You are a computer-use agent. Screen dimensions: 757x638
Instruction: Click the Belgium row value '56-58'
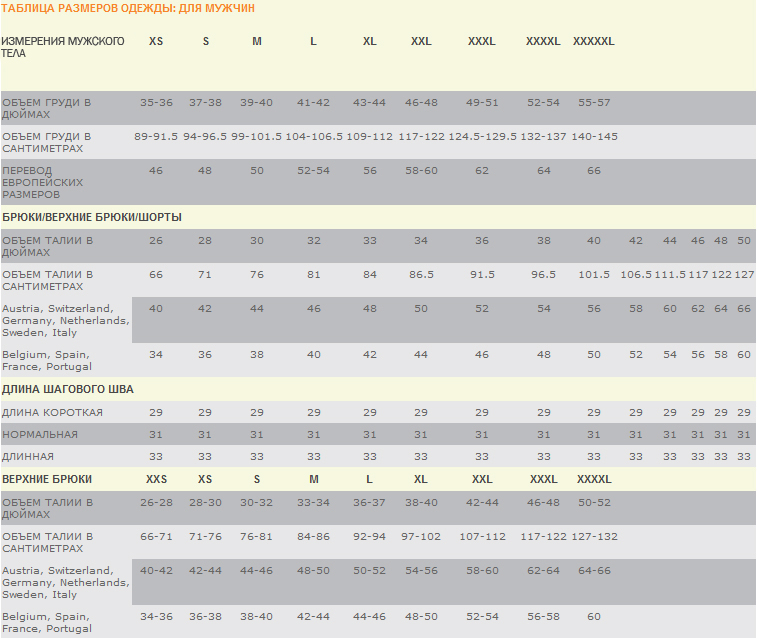544,617
